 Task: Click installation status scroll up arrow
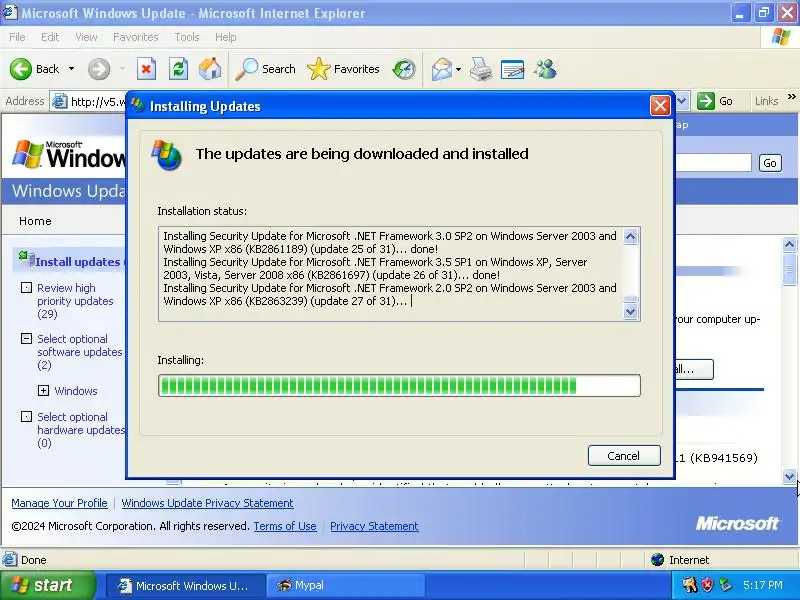coord(631,236)
